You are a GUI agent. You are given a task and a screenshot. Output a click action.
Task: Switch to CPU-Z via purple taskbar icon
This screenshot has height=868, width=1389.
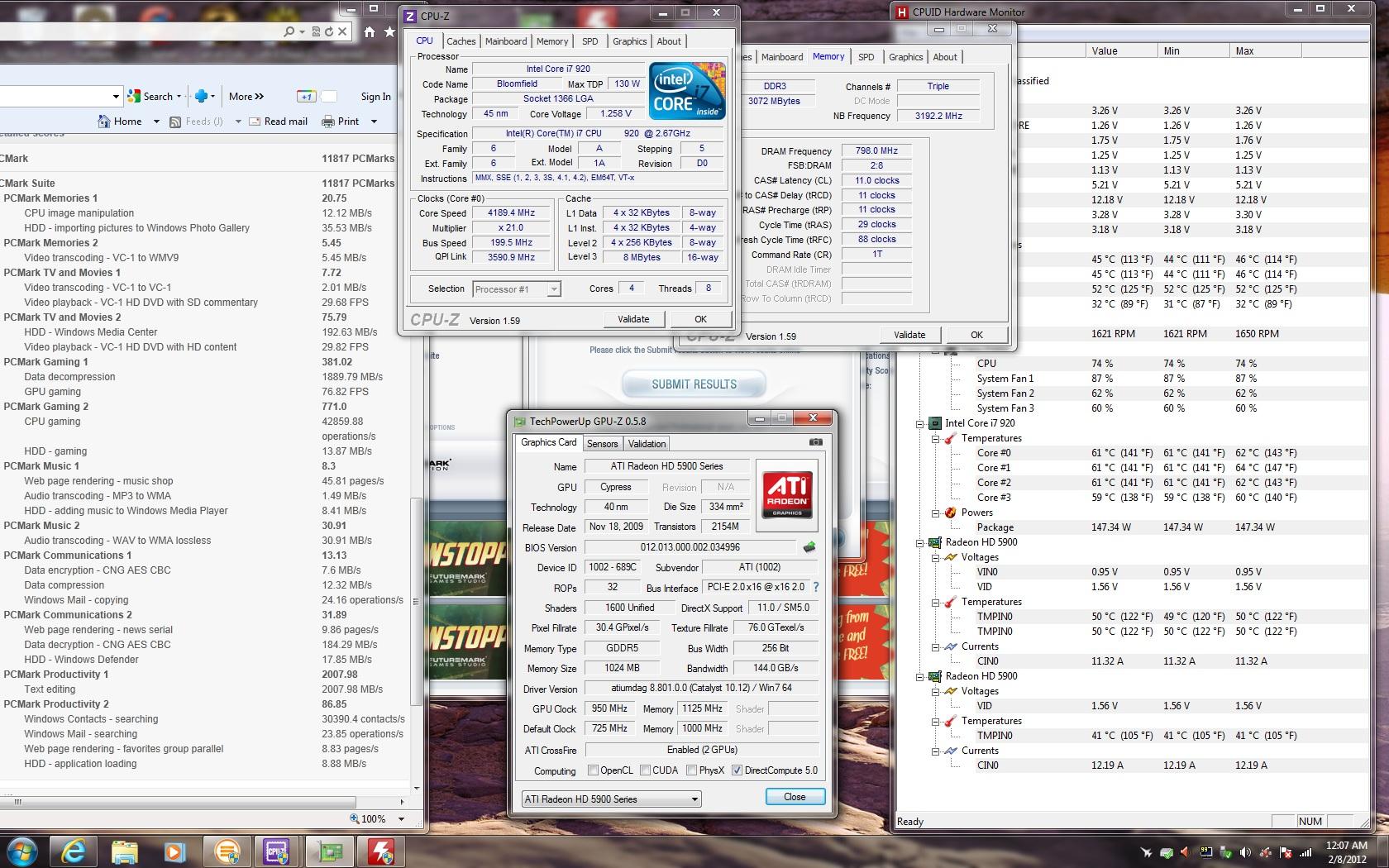tap(276, 851)
